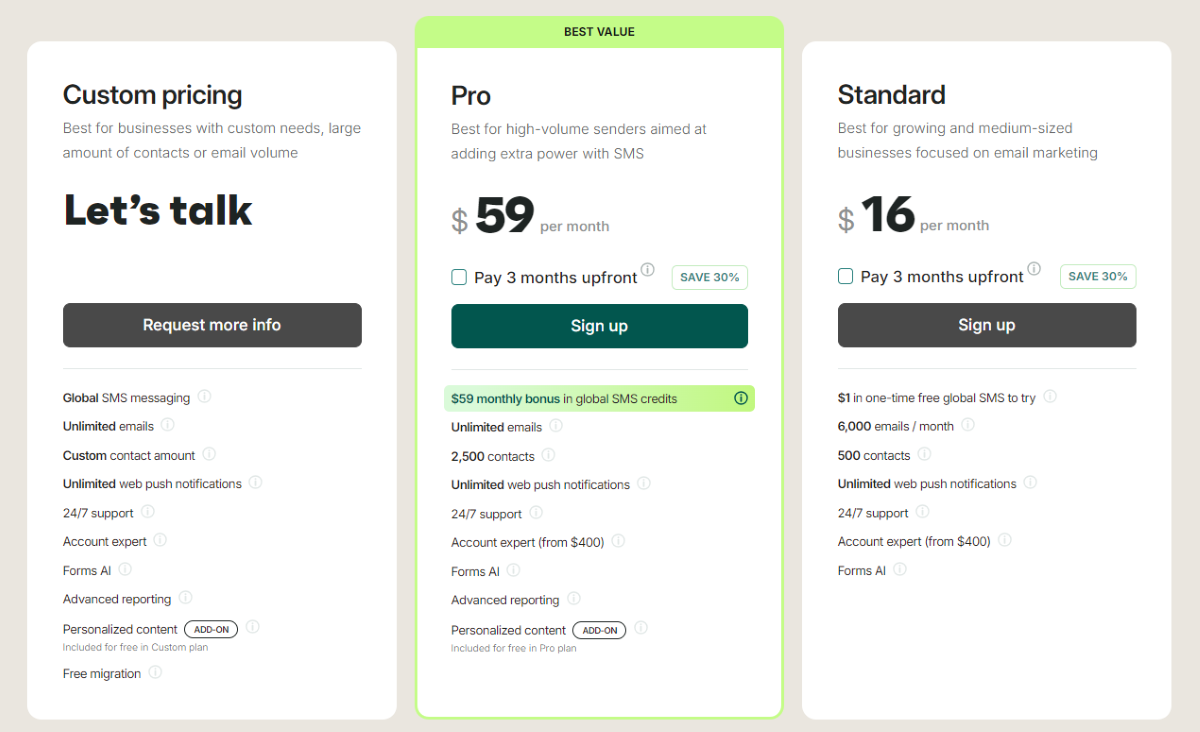
Task: Sign up for the Standard plan
Action: (x=986, y=325)
